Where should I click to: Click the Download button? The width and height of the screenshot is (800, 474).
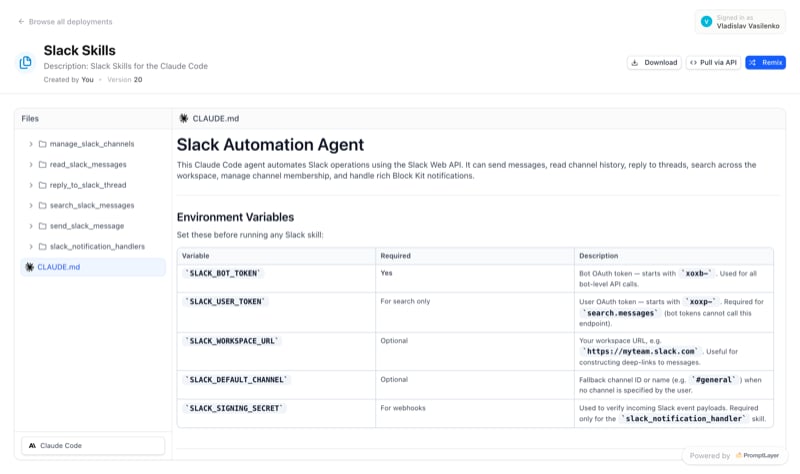coord(654,62)
